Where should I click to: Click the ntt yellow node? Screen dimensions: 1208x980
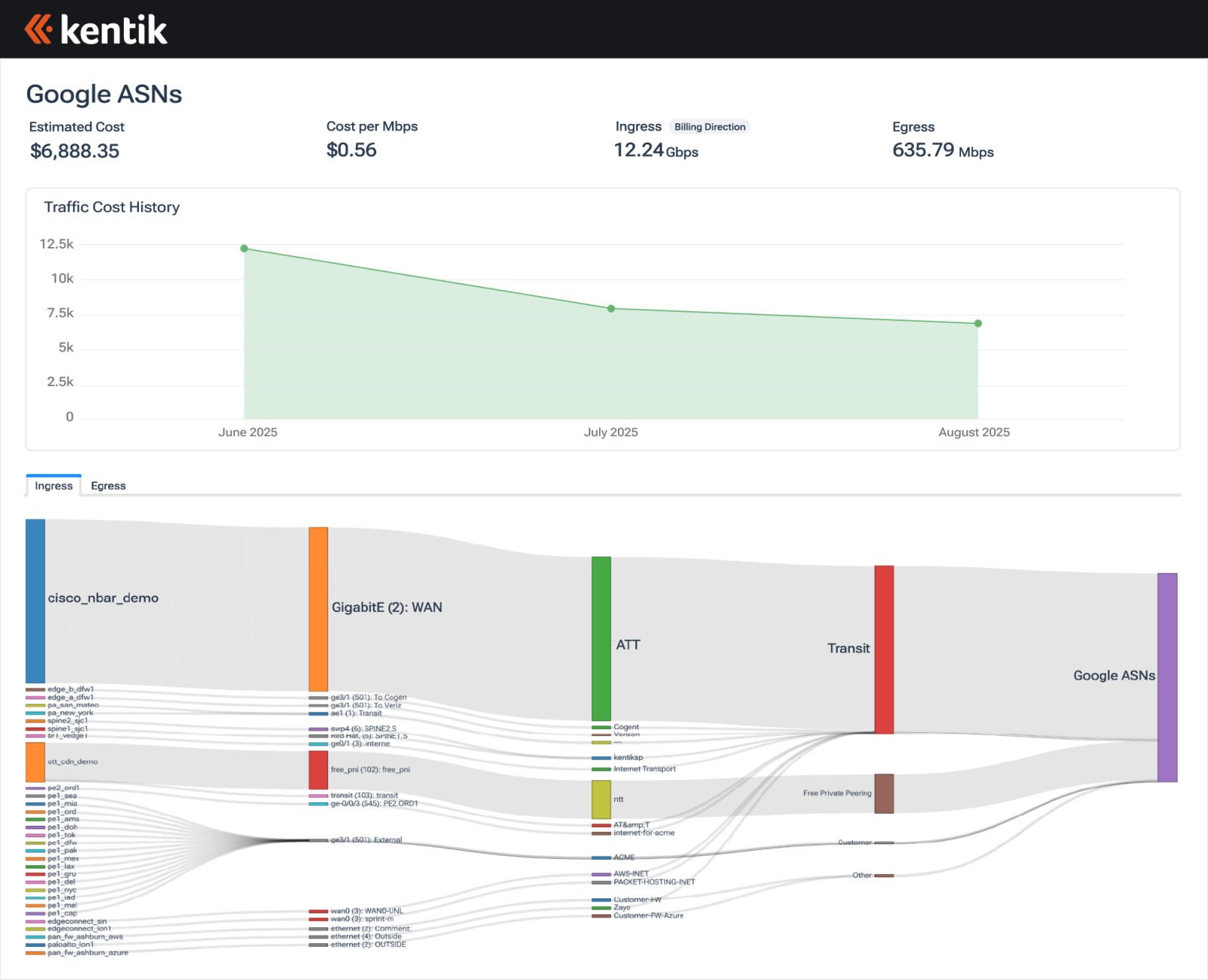(601, 799)
